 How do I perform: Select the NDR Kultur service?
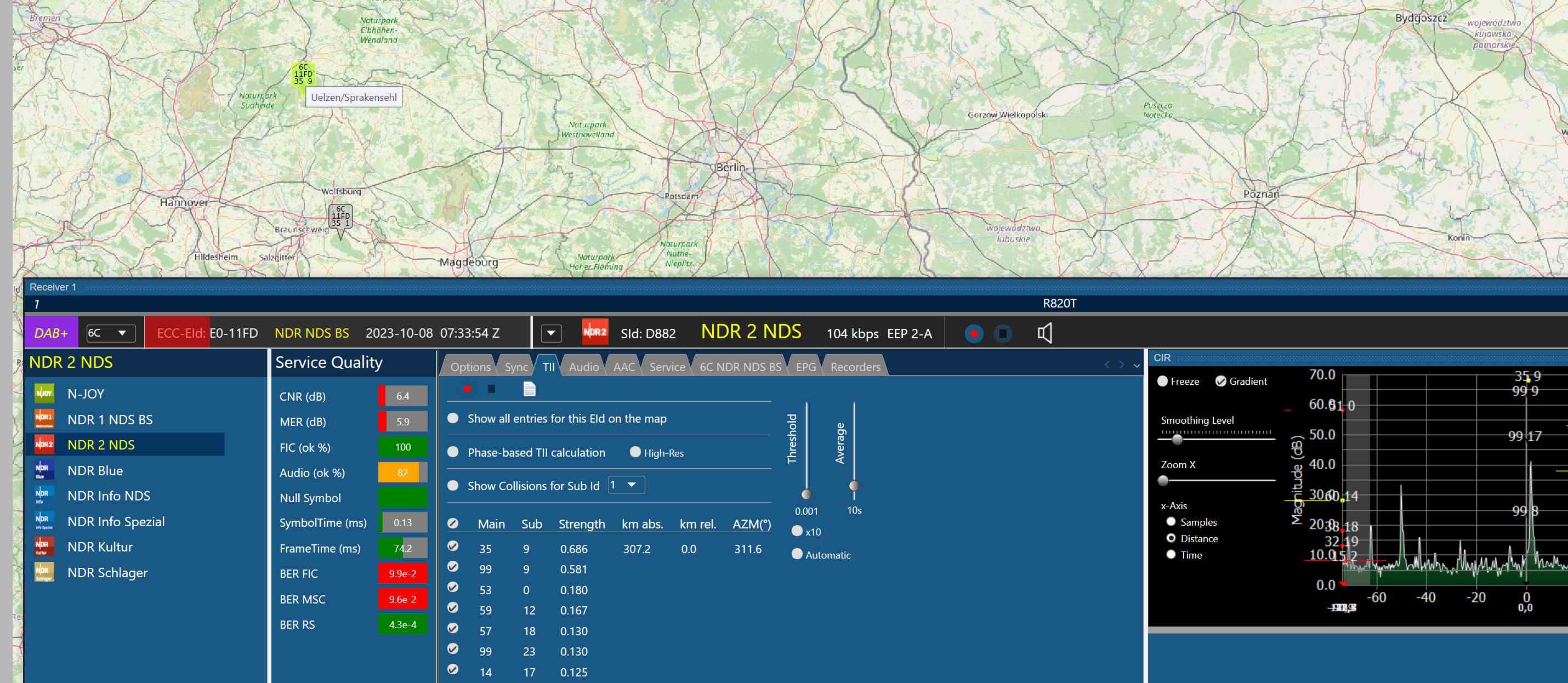pyautogui.click(x=100, y=547)
